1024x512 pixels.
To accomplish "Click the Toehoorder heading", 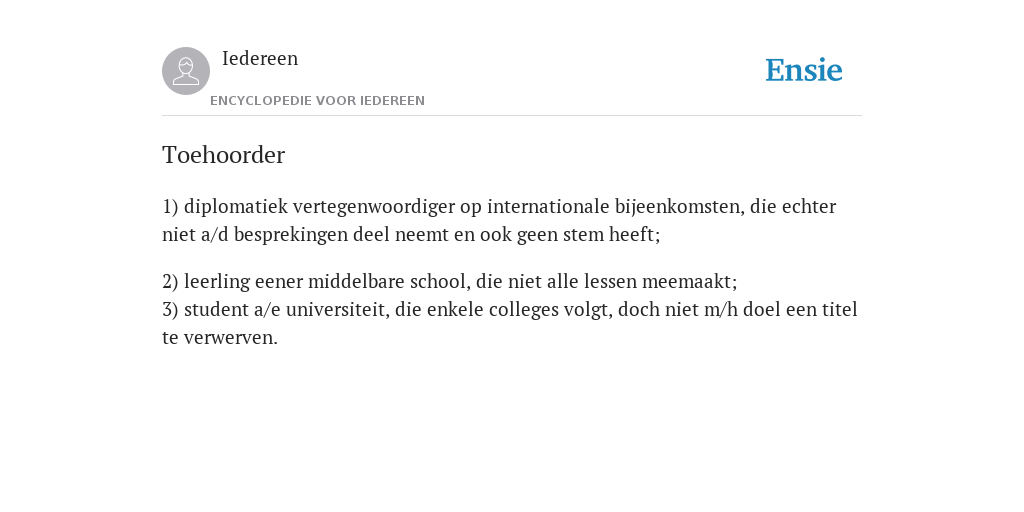I will (223, 155).
